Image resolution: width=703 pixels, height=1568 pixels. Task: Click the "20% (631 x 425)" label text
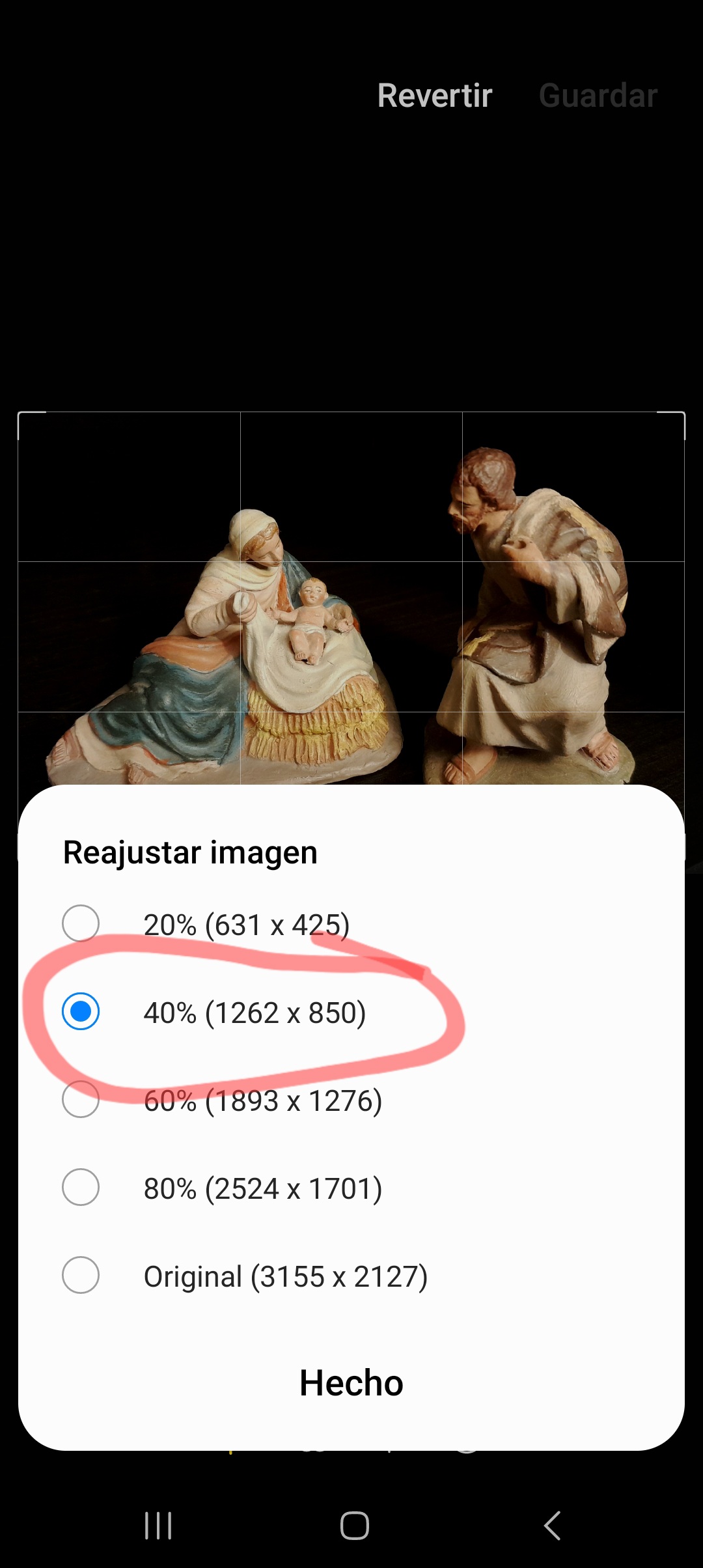click(x=247, y=925)
